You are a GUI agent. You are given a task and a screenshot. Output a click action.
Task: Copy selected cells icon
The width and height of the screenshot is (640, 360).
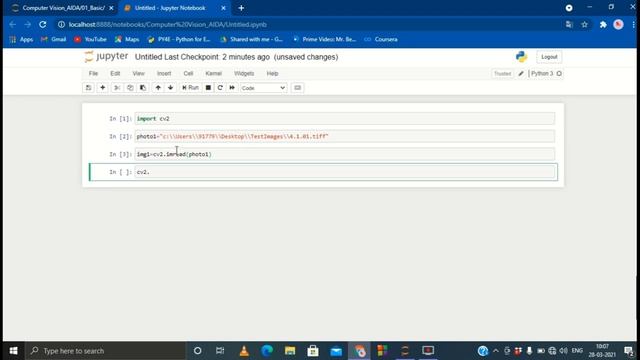130,88
